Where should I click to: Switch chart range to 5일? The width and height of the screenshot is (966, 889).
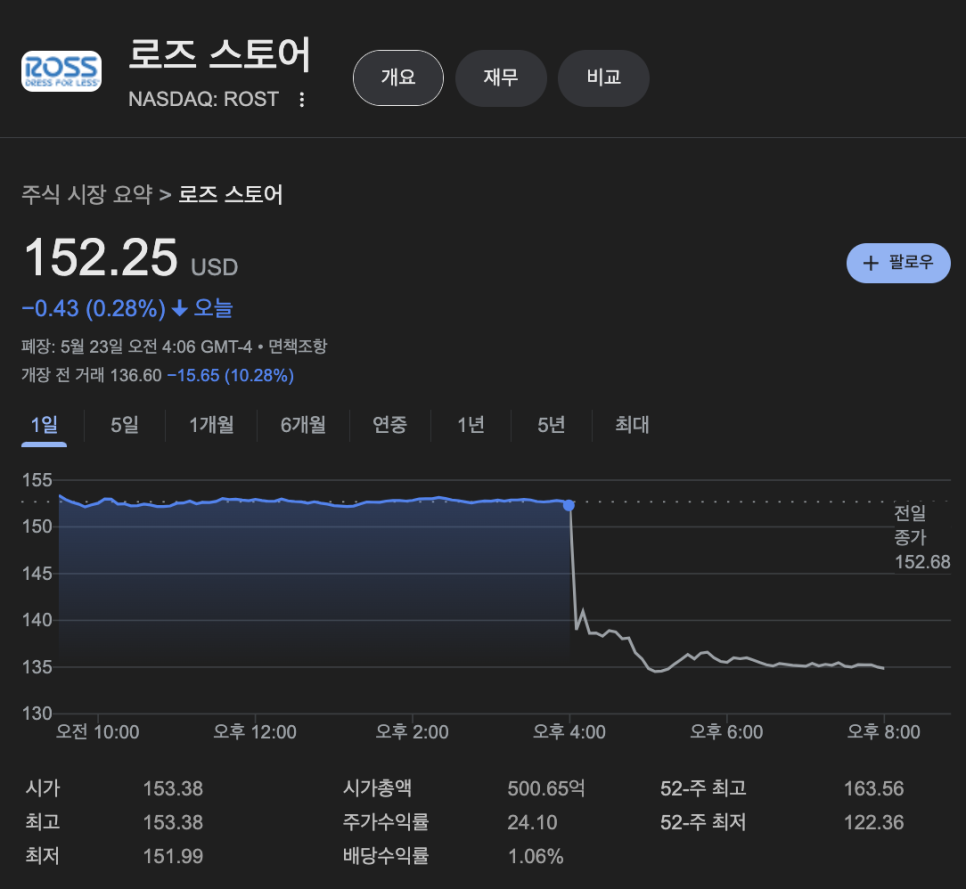tap(124, 425)
